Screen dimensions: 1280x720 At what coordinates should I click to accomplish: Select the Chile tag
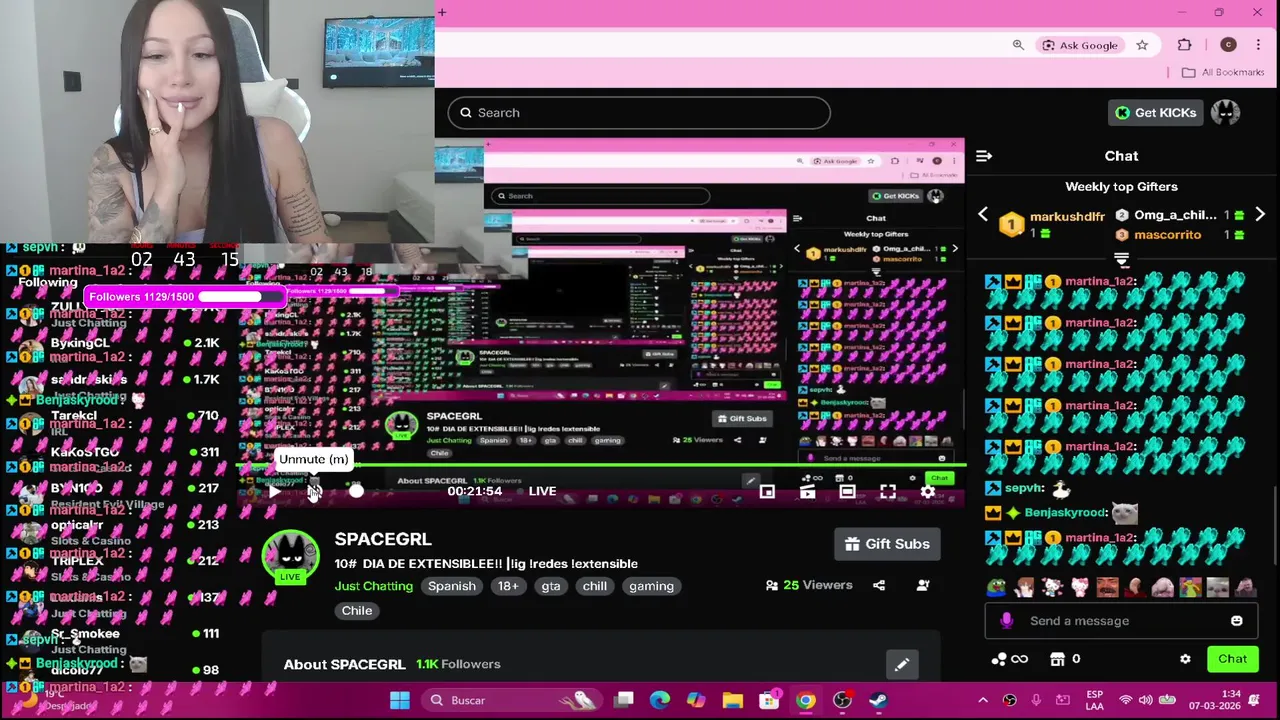click(x=356, y=611)
